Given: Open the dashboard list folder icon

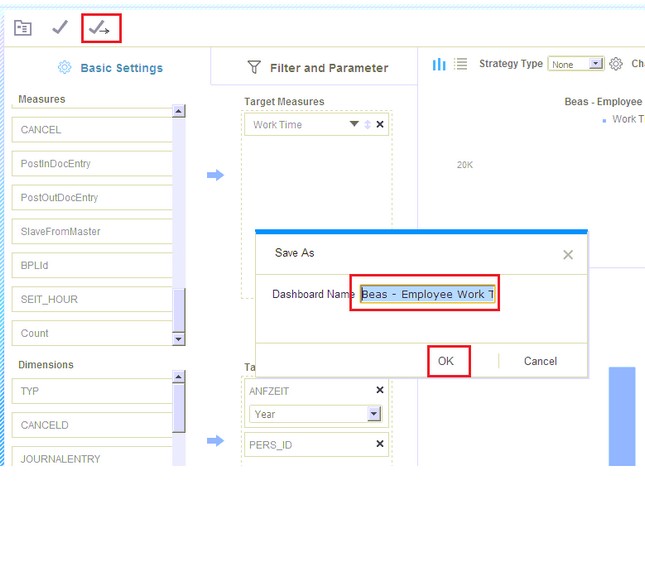Looking at the screenshot, I should [22, 28].
